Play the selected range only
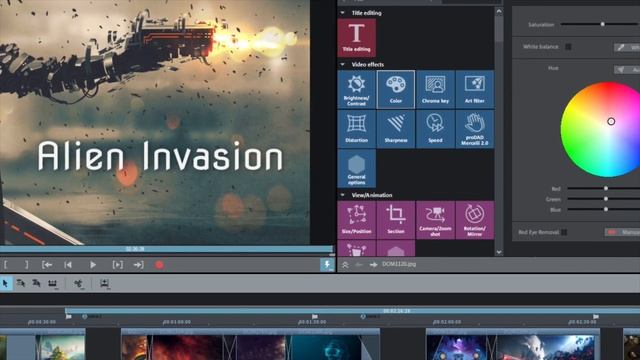 [118, 265]
